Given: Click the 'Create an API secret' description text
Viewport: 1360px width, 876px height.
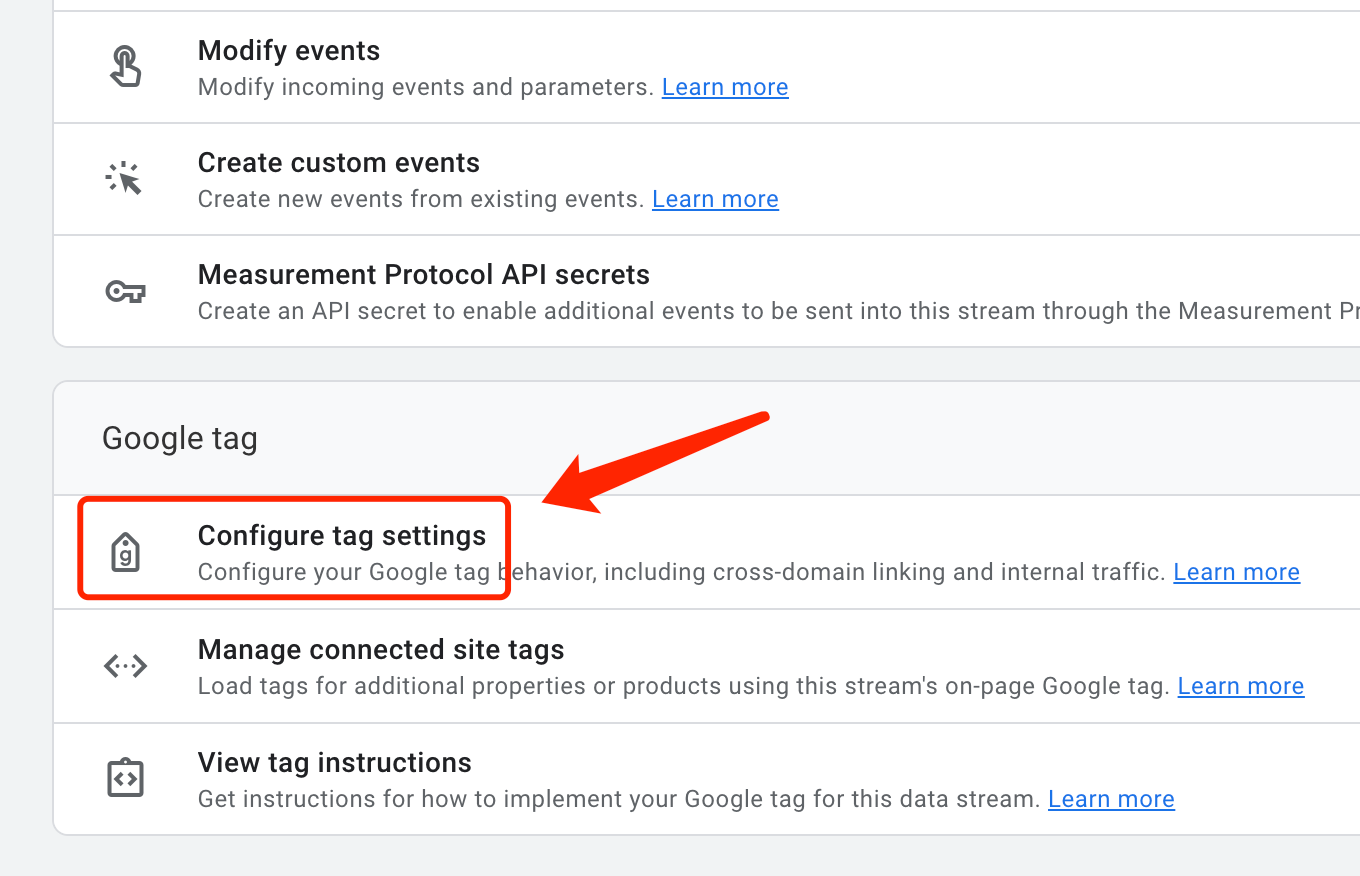Looking at the screenshot, I should point(700,311).
